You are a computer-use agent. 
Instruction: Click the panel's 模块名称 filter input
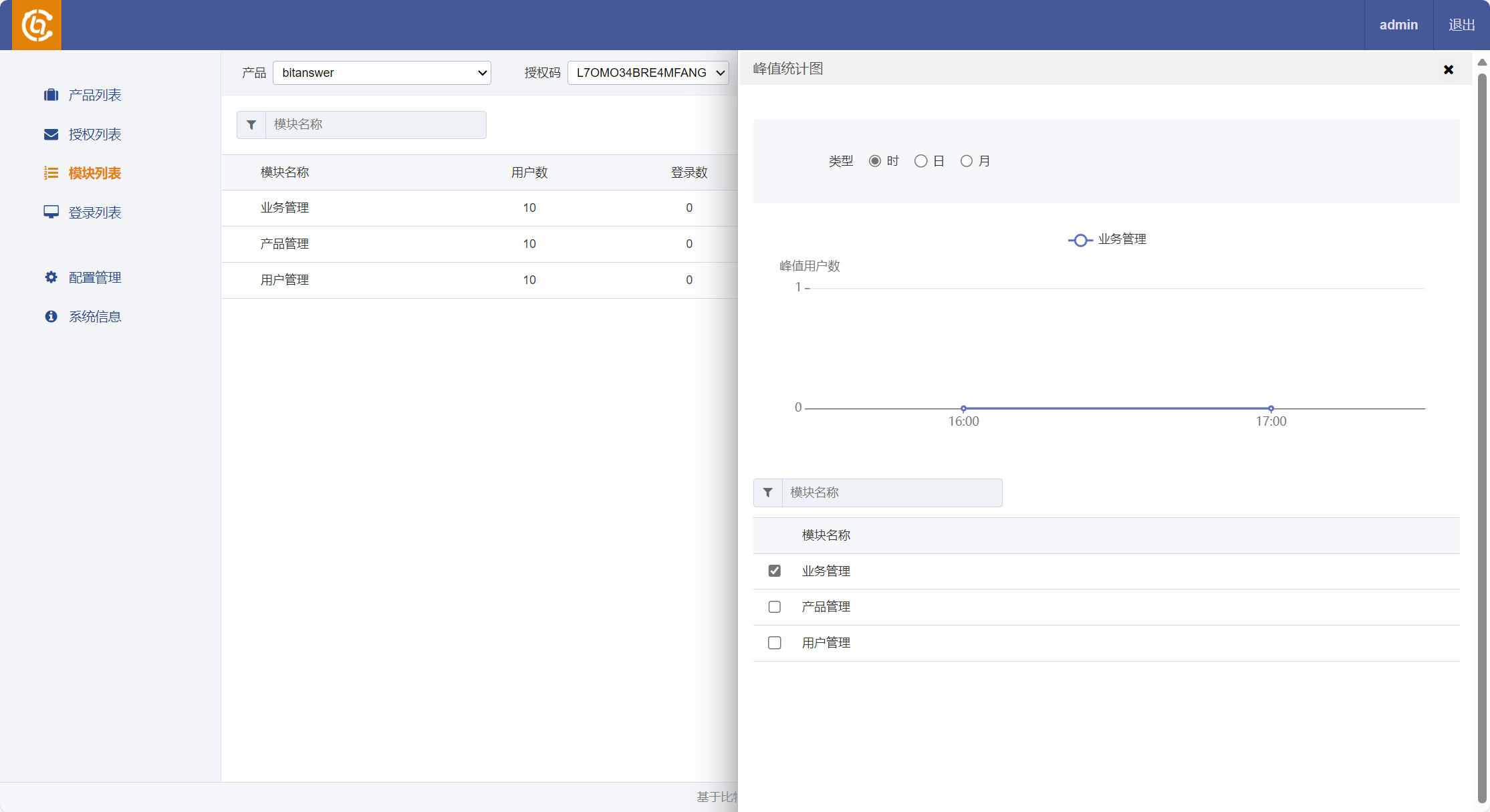click(x=891, y=493)
